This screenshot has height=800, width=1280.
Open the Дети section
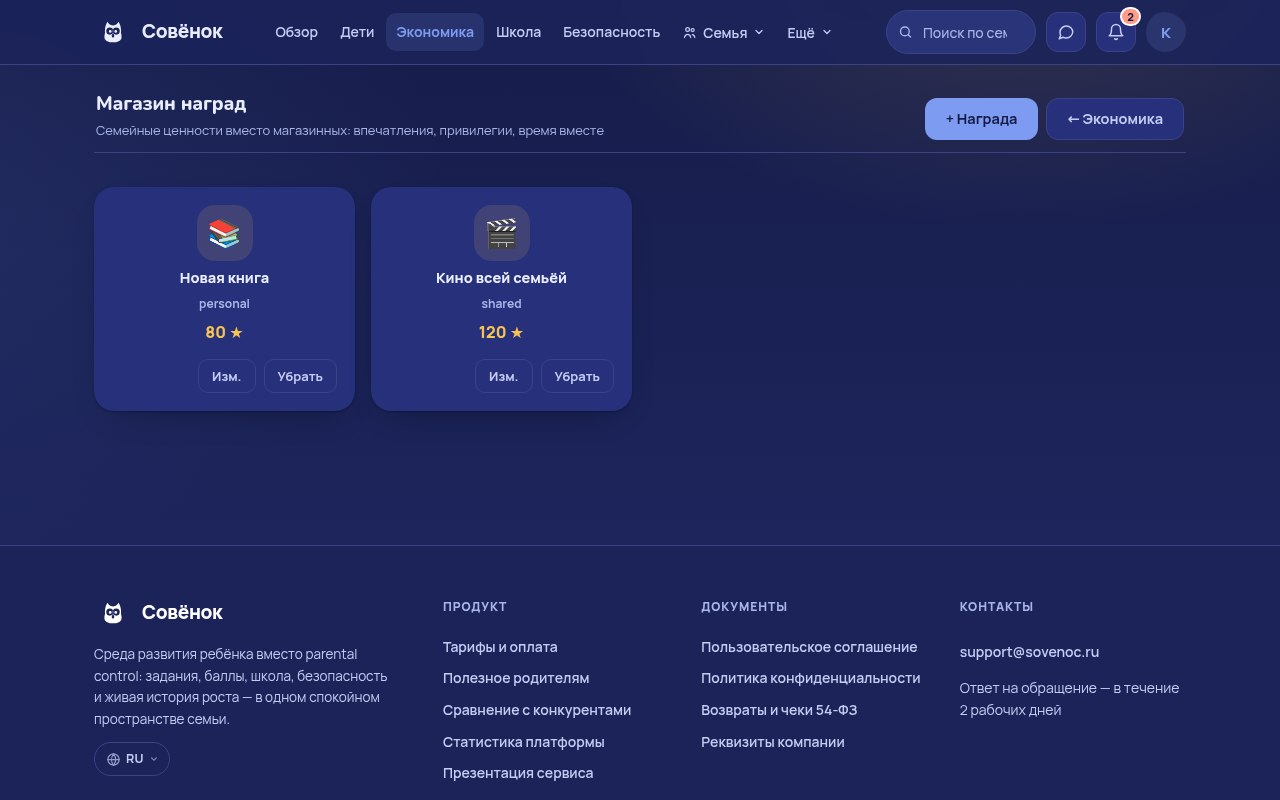357,32
